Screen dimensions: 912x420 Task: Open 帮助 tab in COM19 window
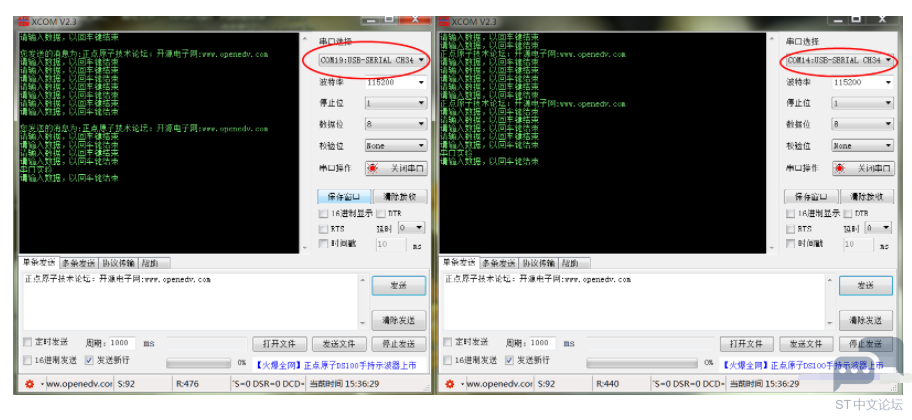tap(154, 263)
